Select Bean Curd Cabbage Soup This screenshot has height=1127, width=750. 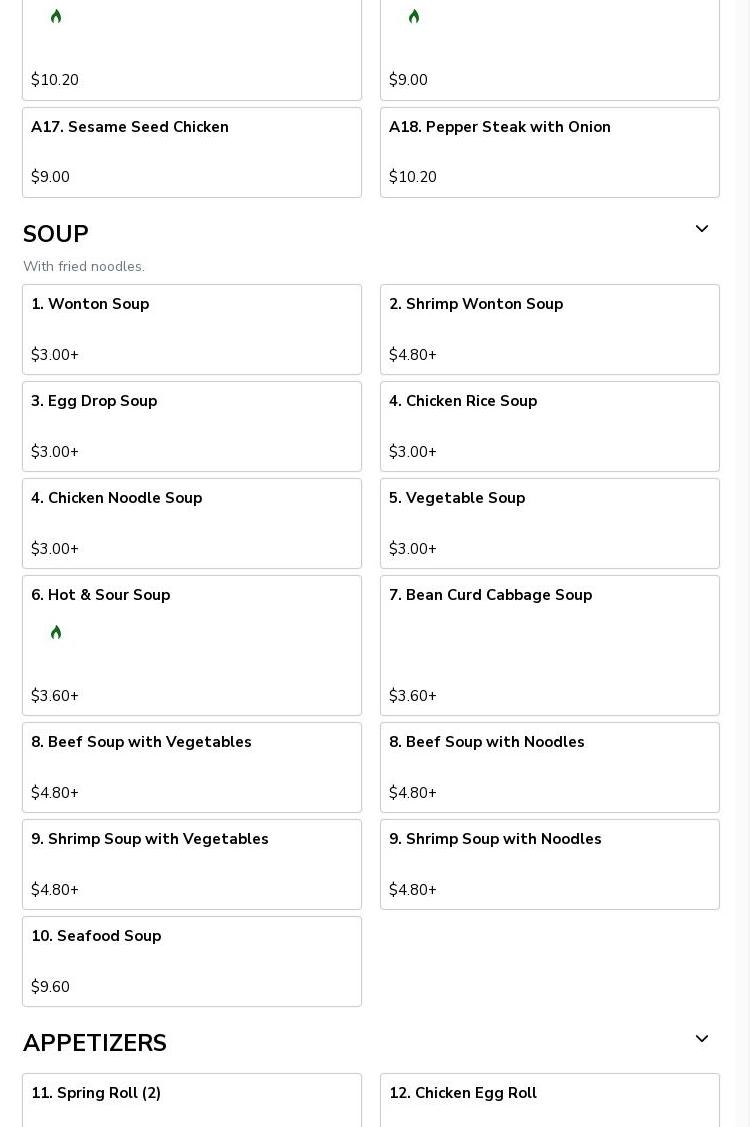550,645
